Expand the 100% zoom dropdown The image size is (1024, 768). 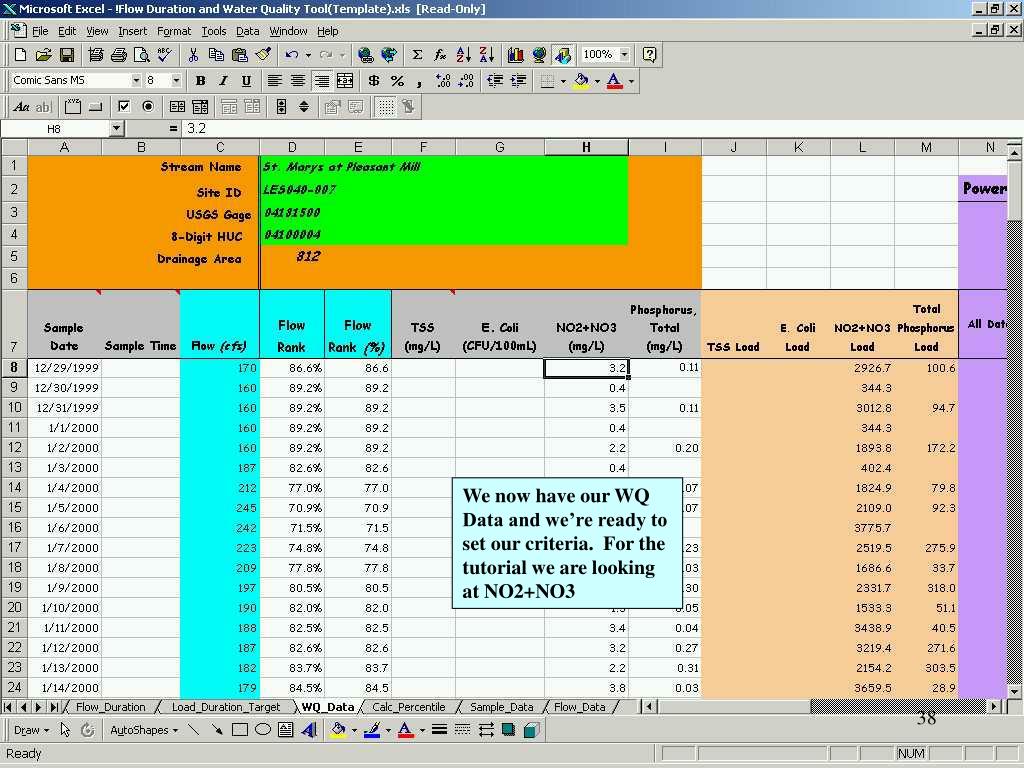[624, 54]
